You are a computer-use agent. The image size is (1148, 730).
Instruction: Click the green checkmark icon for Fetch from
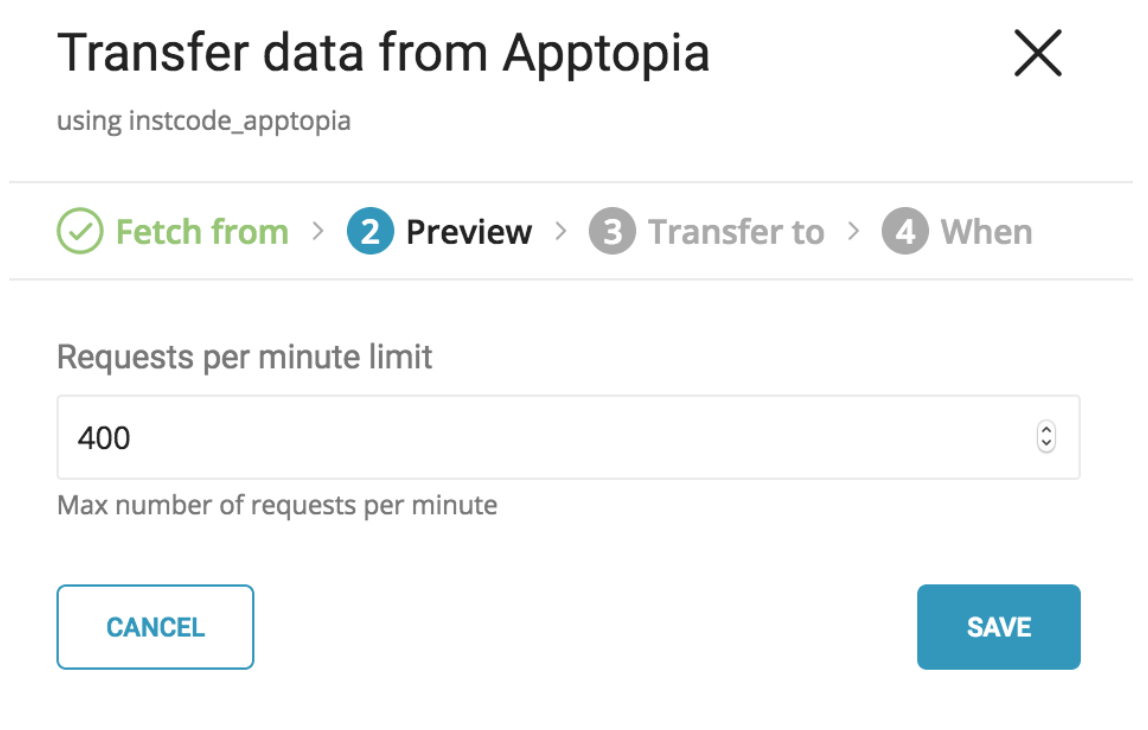[79, 232]
